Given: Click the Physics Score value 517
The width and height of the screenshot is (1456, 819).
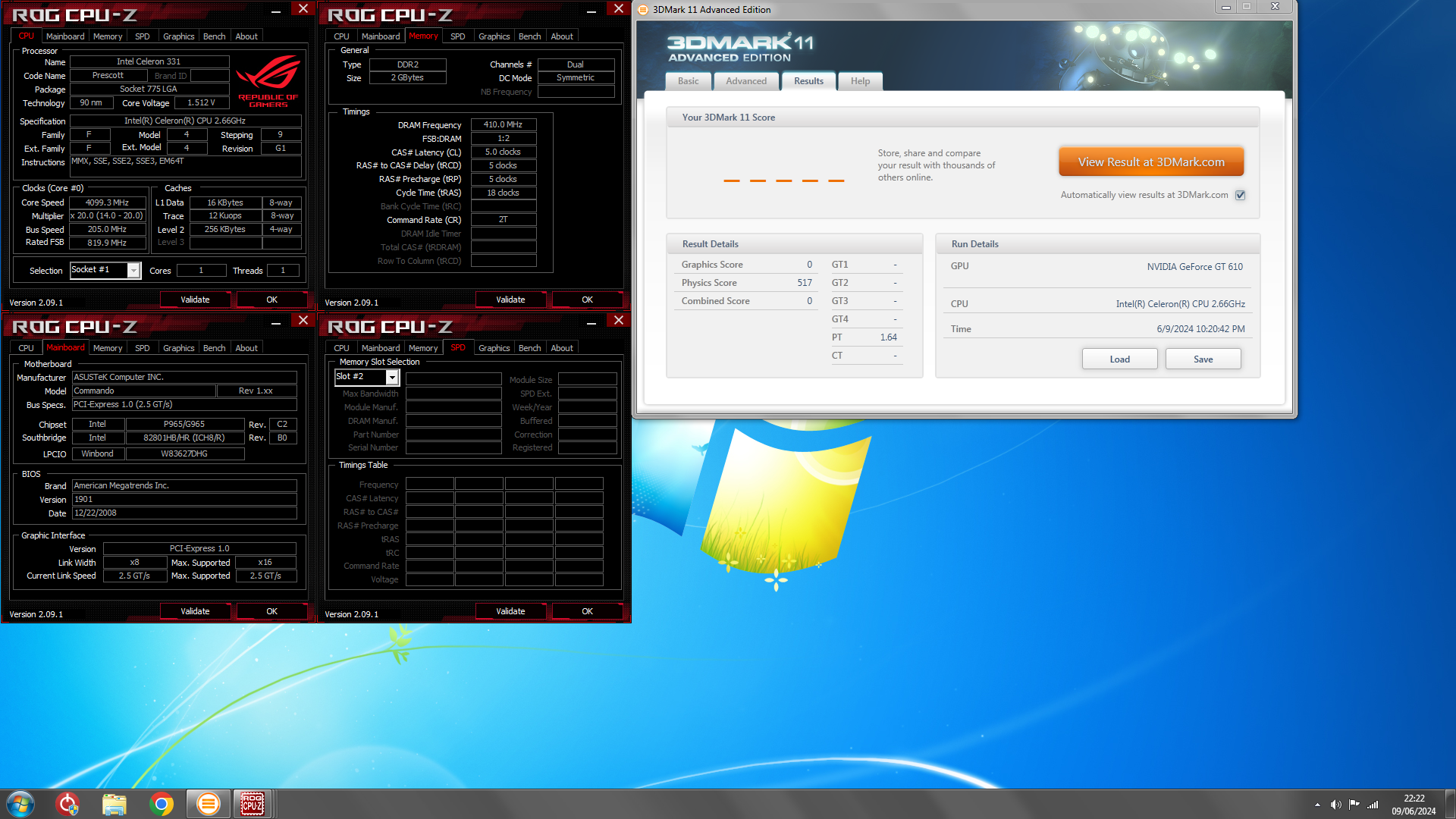Looking at the screenshot, I should tap(805, 283).
